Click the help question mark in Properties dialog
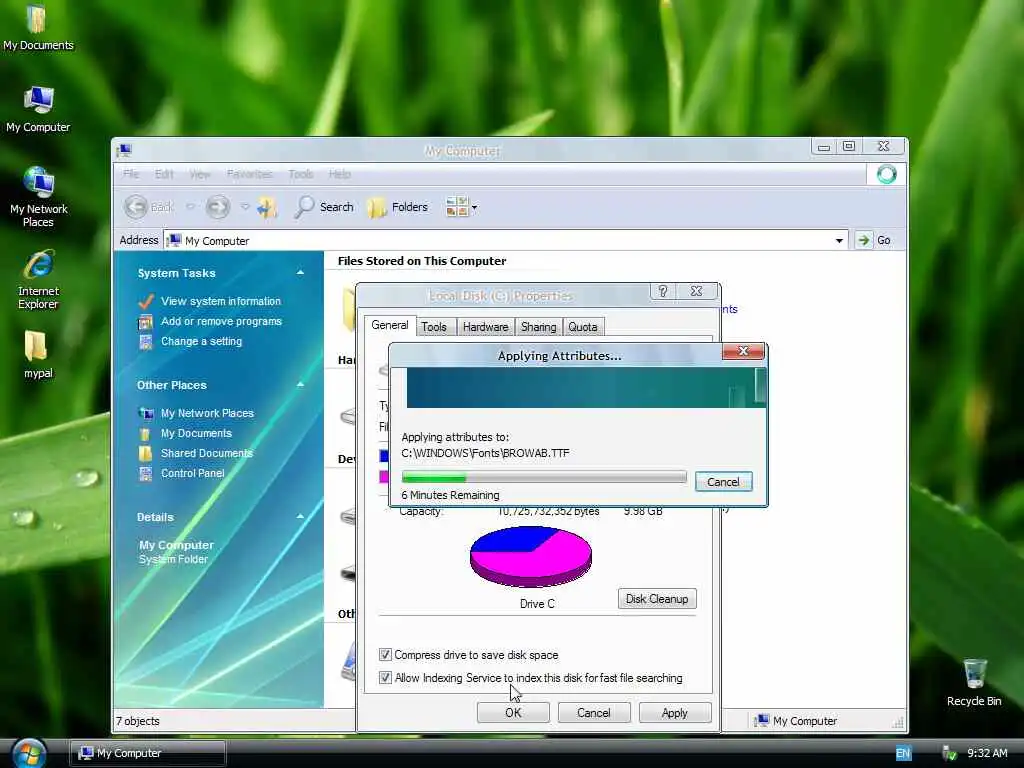The width and height of the screenshot is (1024, 768). 663,291
